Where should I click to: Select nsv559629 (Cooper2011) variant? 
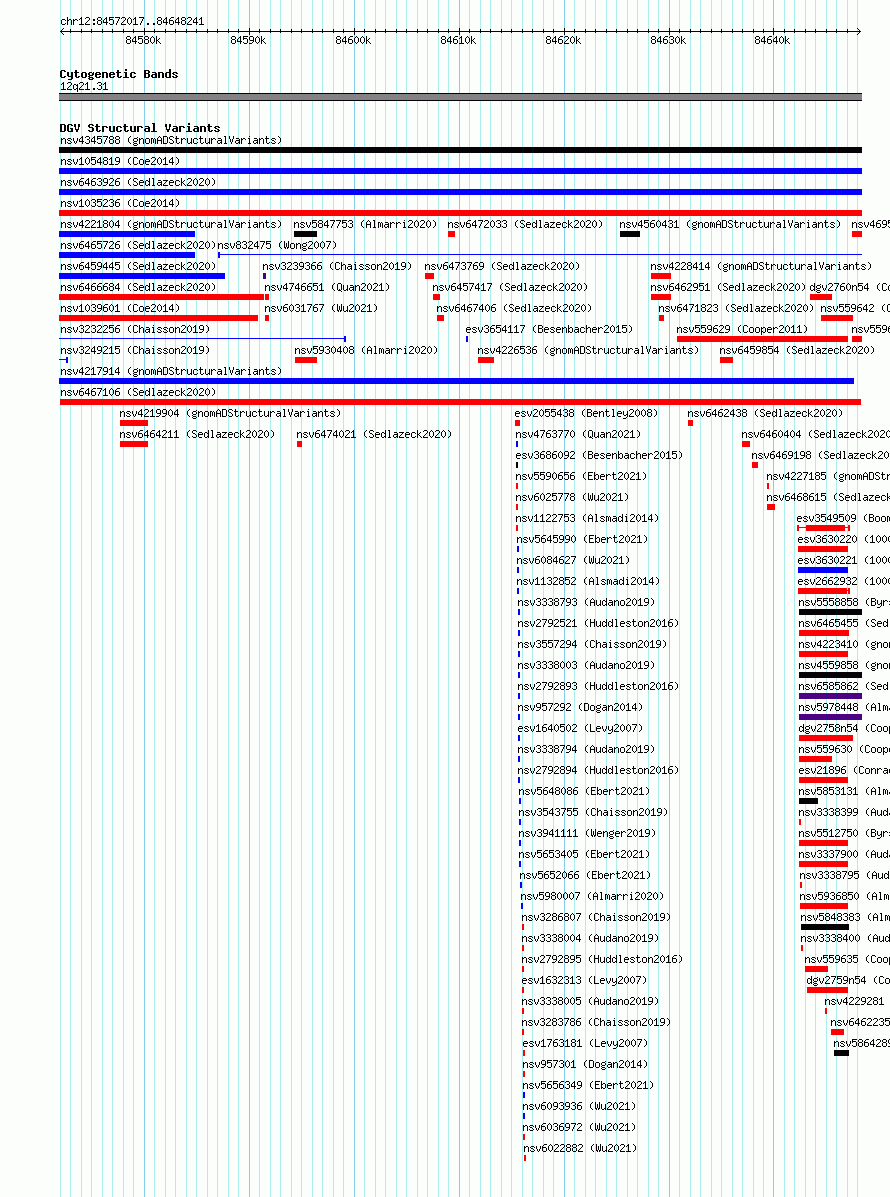pyautogui.click(x=742, y=329)
